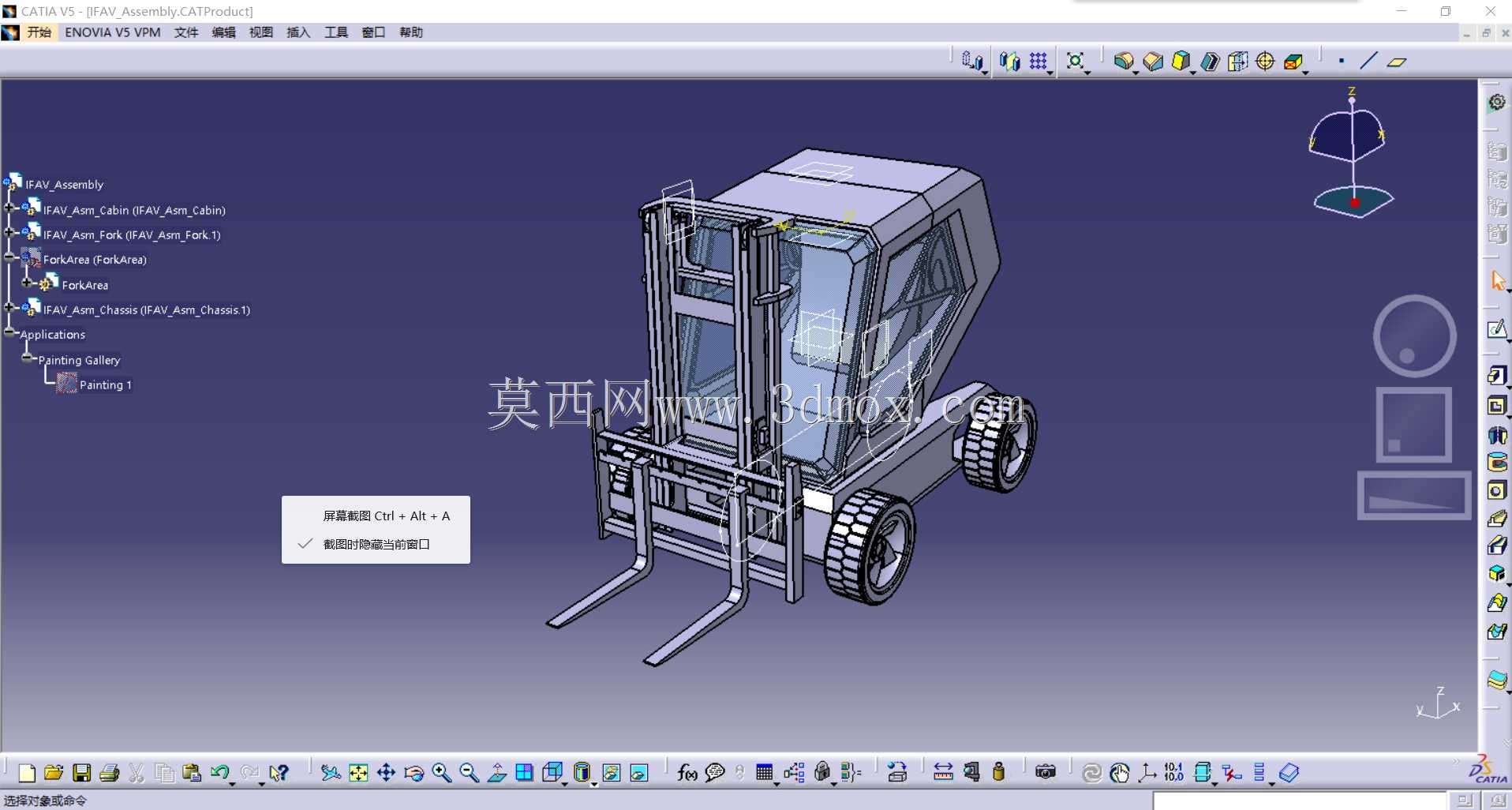The image size is (1512, 810).
Task: Collapse the ForkArea (ForkArea) node
Action: pyautogui.click(x=9, y=257)
